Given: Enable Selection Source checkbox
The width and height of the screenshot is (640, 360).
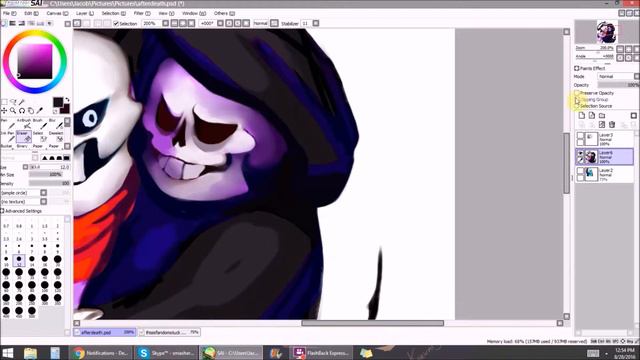Looking at the screenshot, I should tap(577, 106).
